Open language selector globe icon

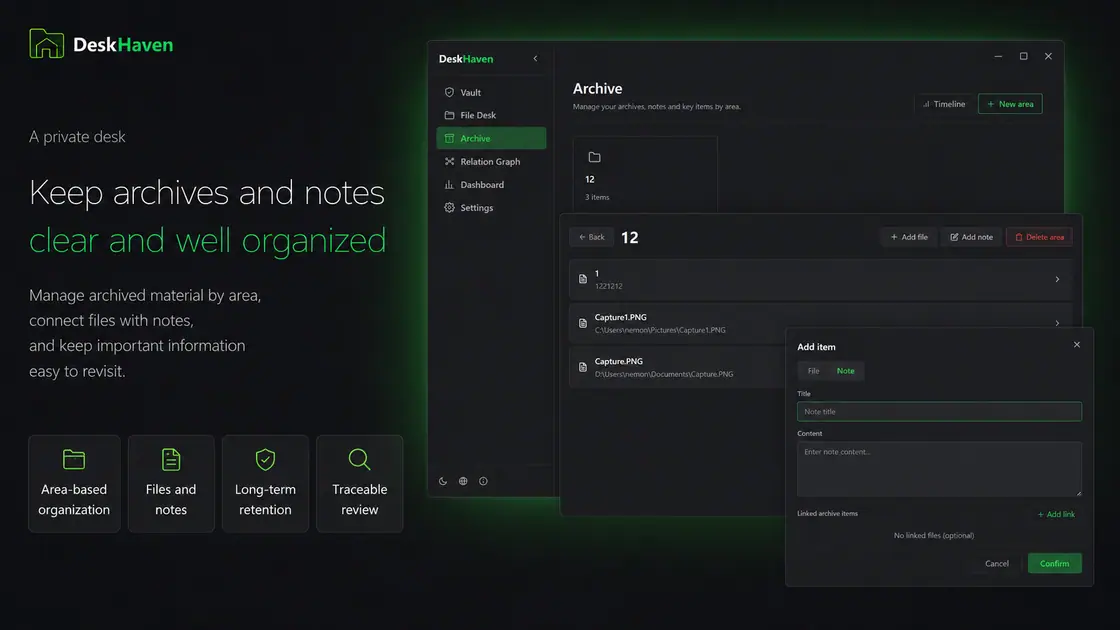(463, 481)
